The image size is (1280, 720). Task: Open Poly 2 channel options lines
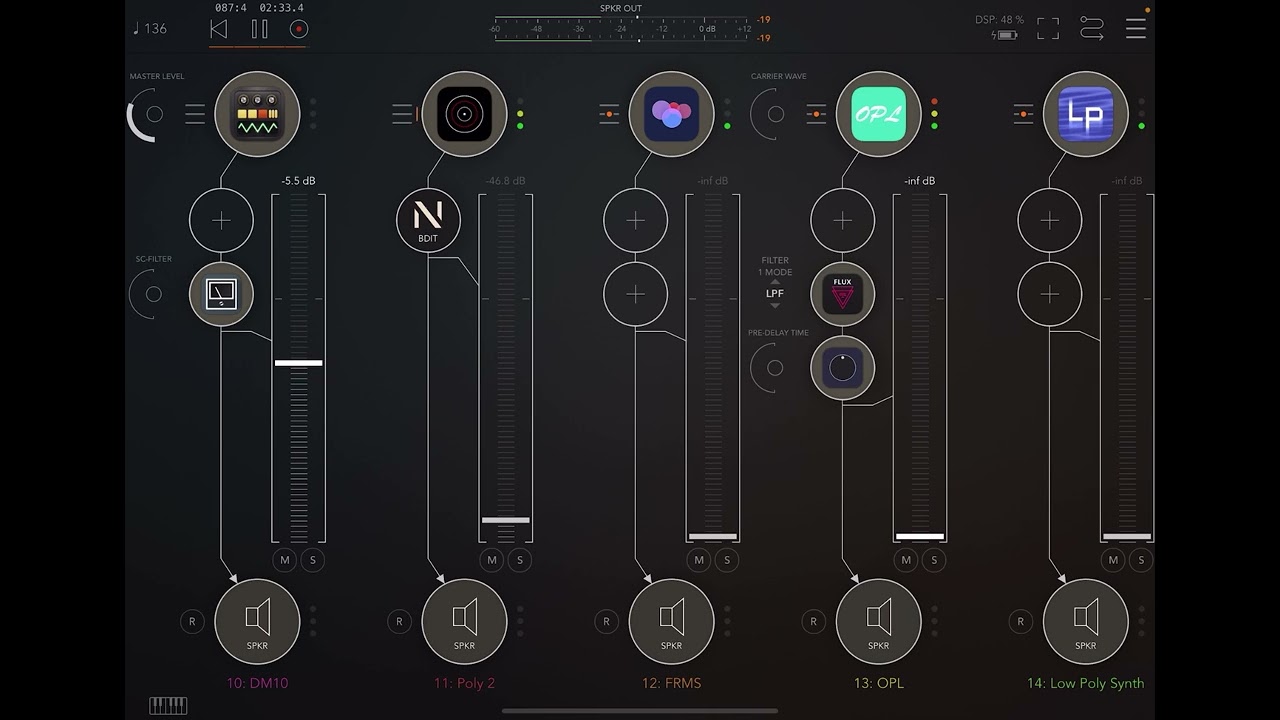tap(402, 114)
